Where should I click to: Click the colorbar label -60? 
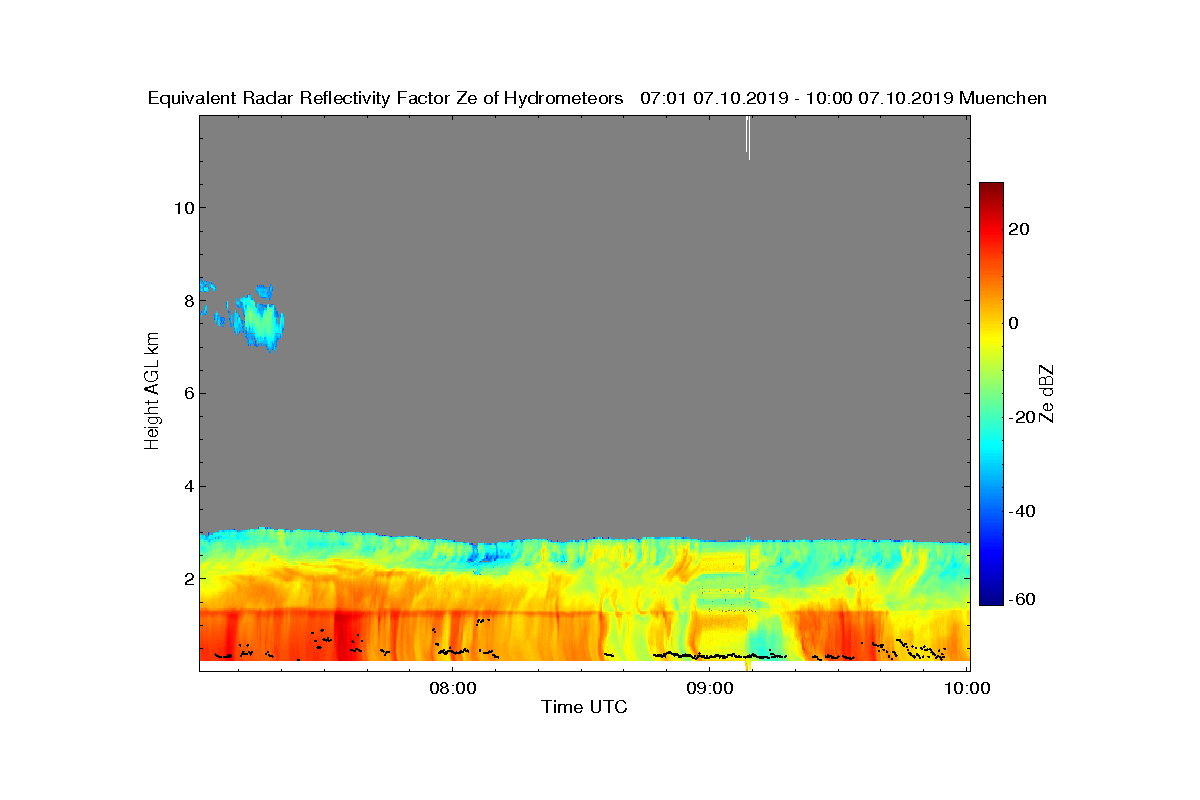[1023, 599]
